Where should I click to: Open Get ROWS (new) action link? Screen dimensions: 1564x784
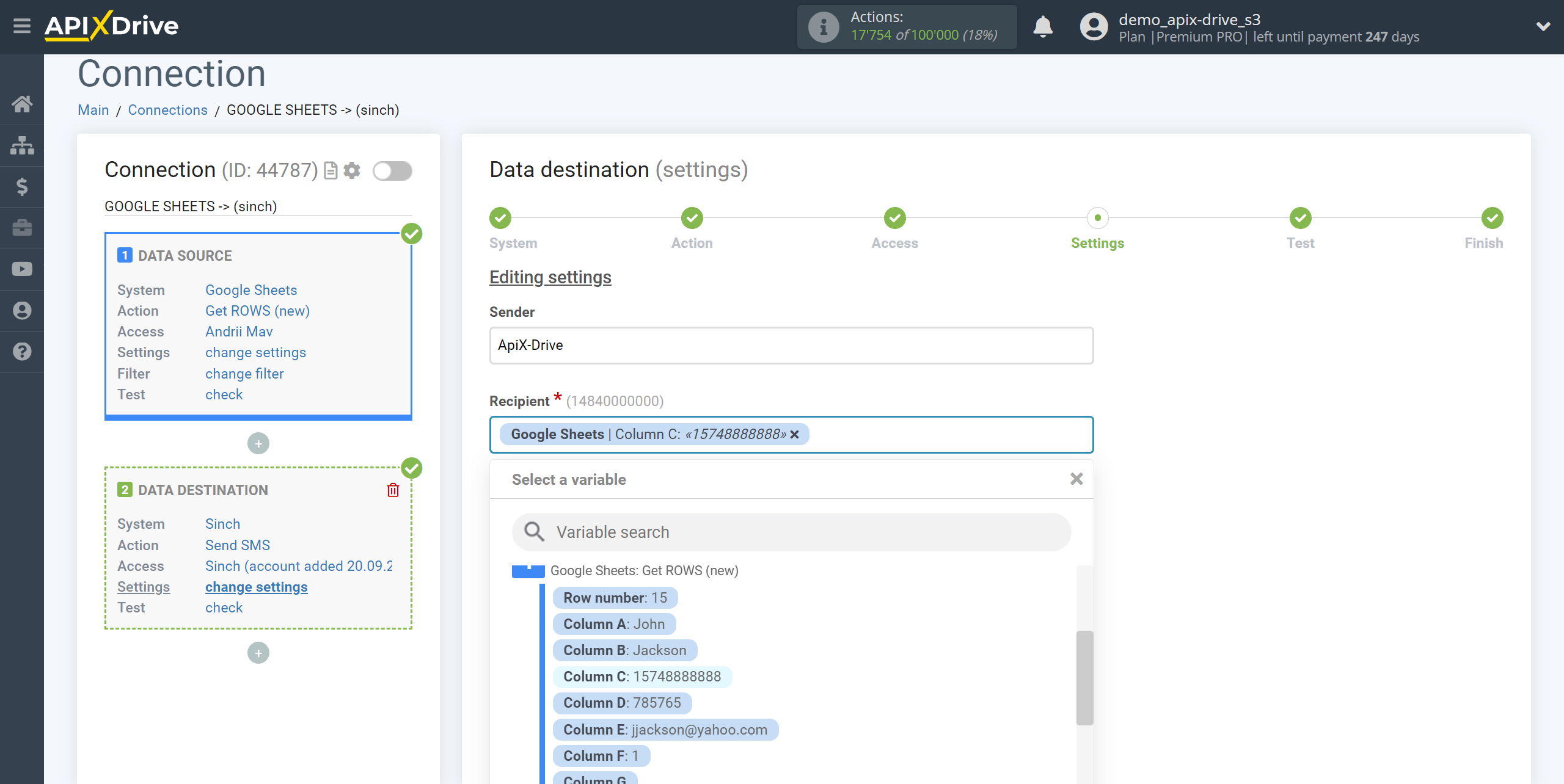tap(257, 311)
